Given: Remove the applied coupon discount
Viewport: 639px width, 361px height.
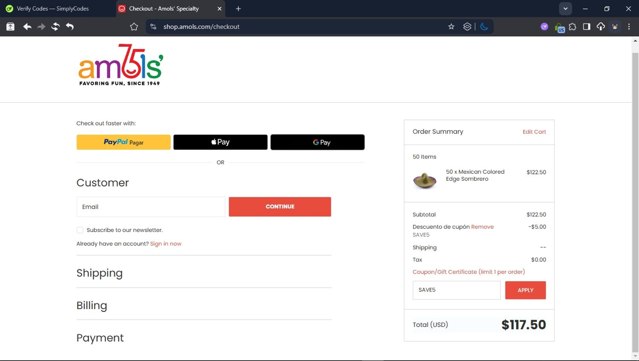Looking at the screenshot, I should pyautogui.click(x=483, y=227).
